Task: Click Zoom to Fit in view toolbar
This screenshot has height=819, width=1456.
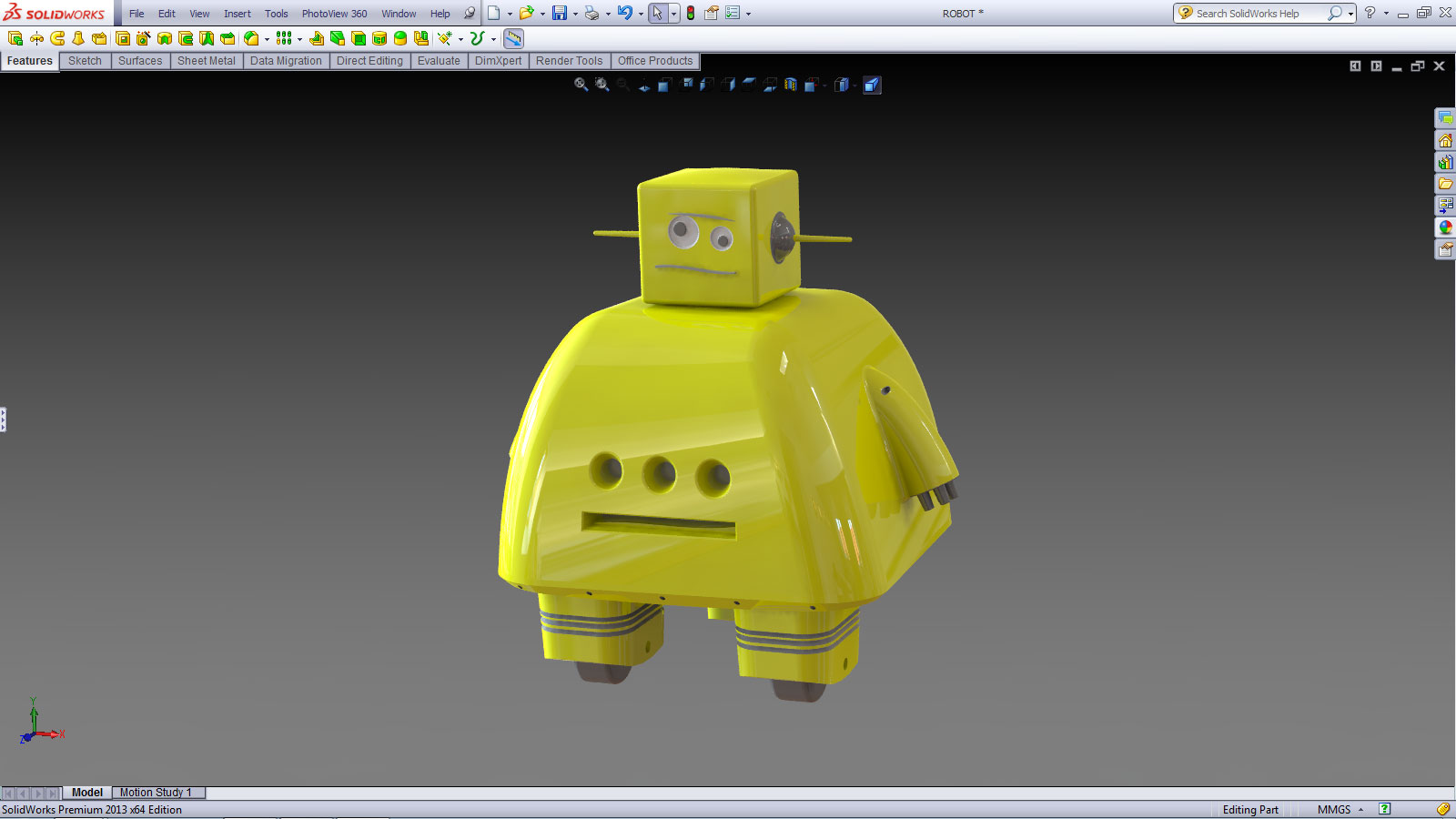Action: [581, 85]
